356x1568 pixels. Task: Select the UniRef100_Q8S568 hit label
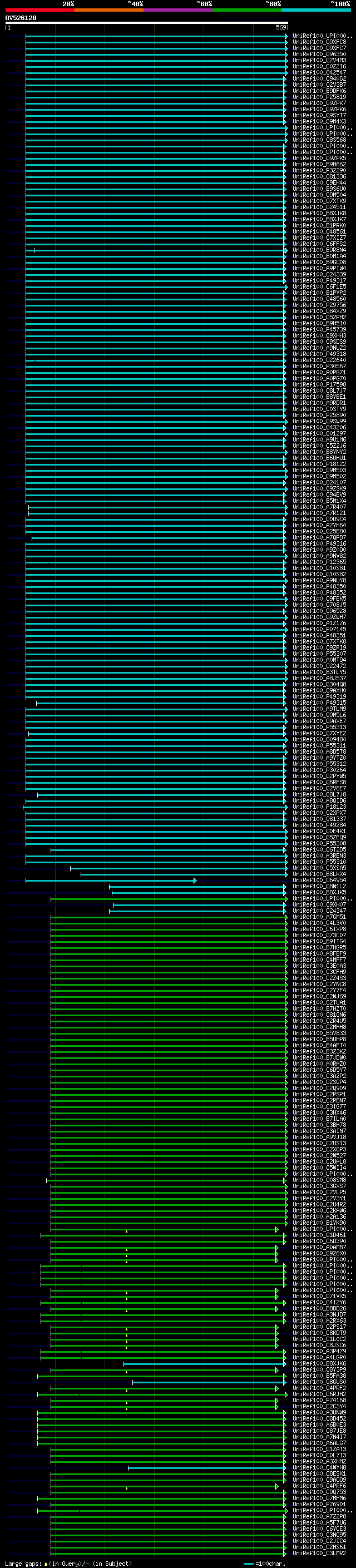319,140
